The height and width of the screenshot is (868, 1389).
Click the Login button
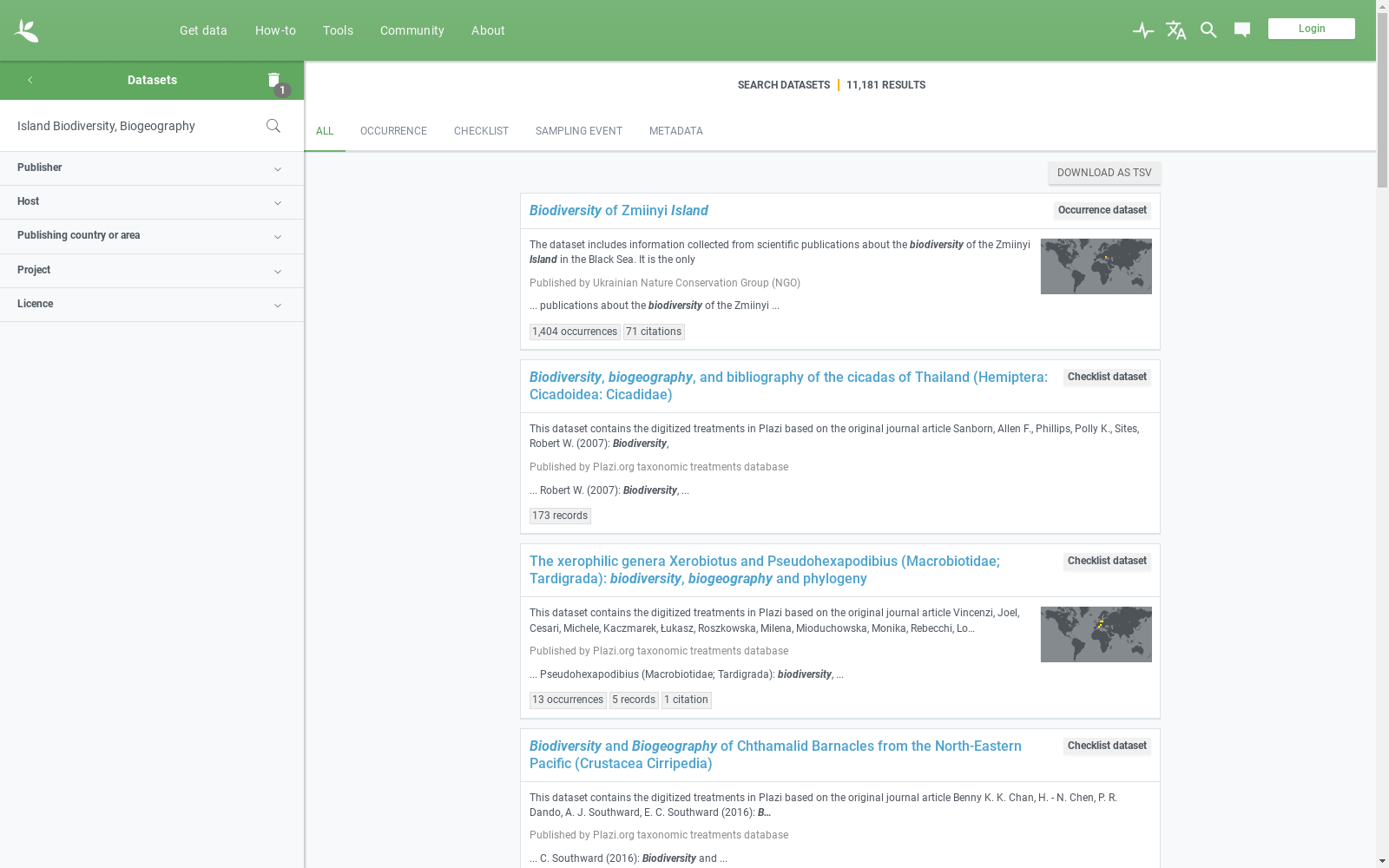coord(1311,29)
